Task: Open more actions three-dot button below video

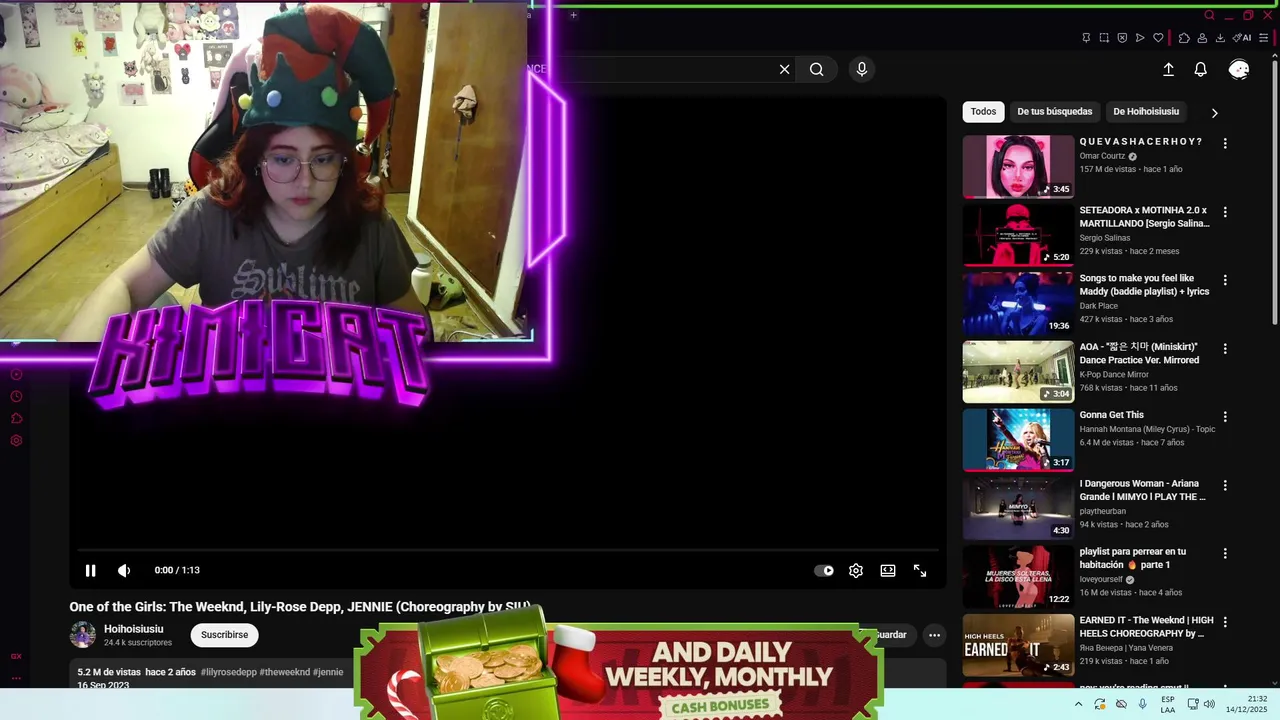Action: (934, 635)
